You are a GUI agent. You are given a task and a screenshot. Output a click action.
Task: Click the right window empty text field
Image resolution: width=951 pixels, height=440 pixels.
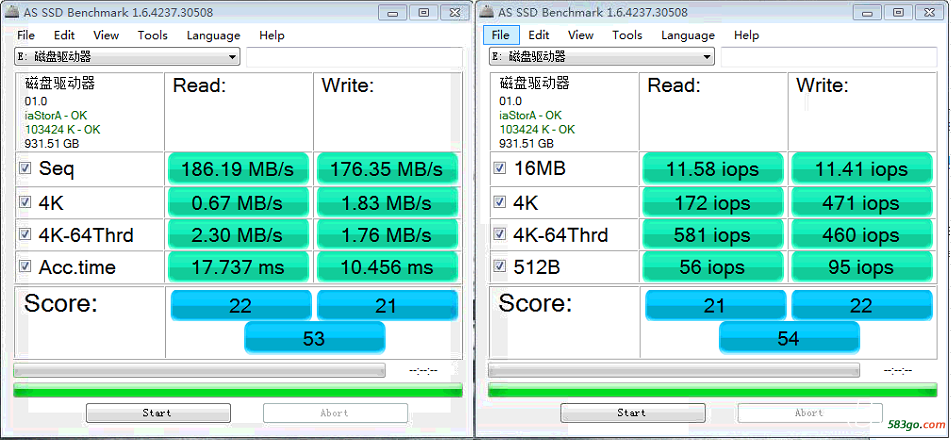829,57
